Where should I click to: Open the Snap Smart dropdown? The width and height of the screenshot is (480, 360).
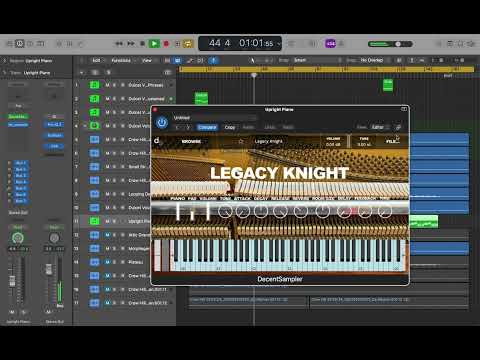[x=317, y=60]
